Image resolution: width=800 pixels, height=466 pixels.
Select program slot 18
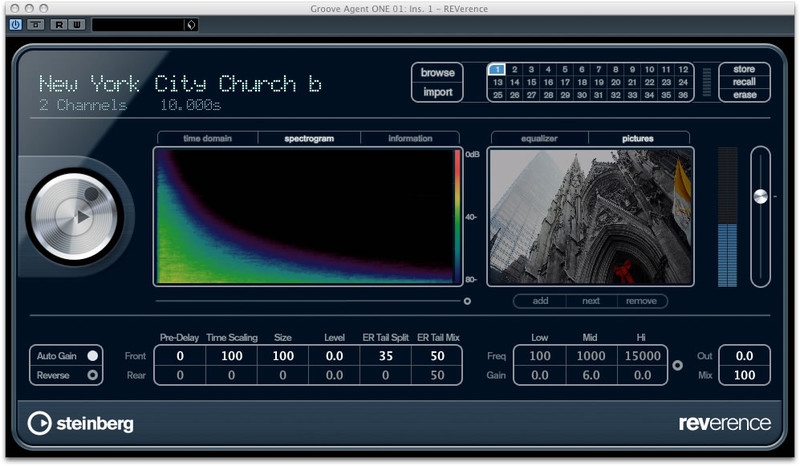coord(582,82)
